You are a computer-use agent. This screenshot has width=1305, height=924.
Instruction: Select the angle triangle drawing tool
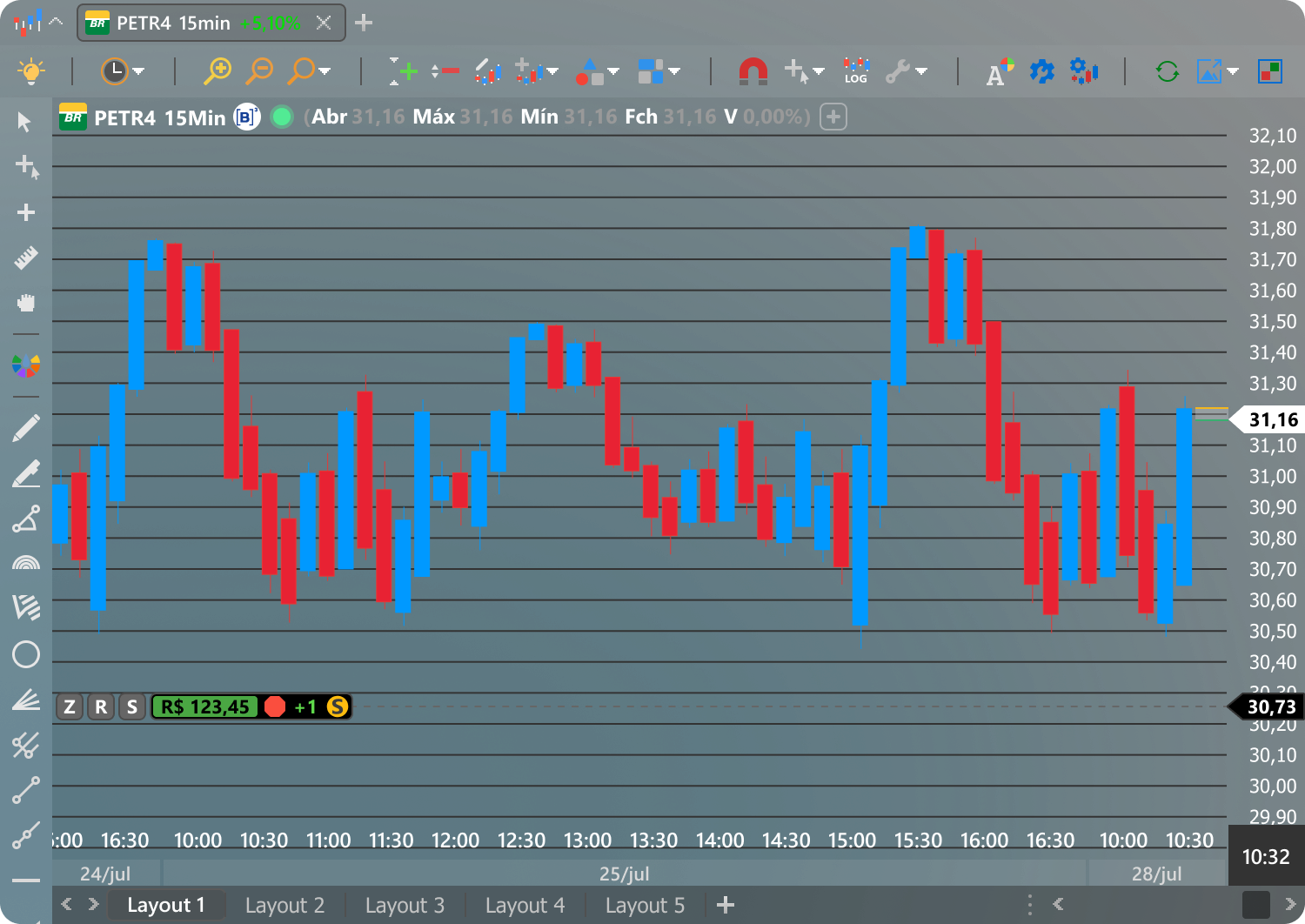26,519
